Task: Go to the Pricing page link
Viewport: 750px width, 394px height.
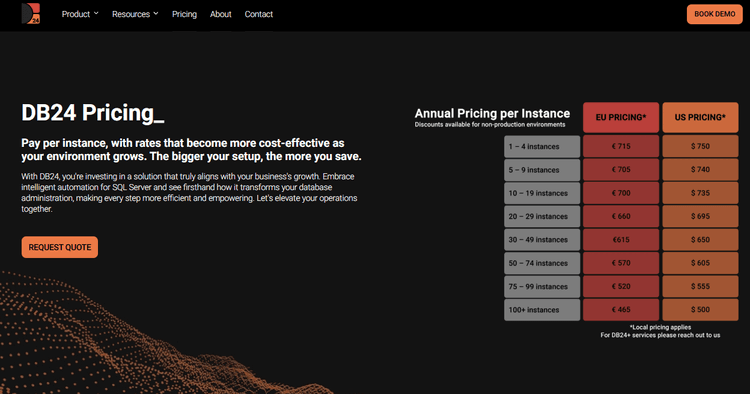Action: click(184, 14)
